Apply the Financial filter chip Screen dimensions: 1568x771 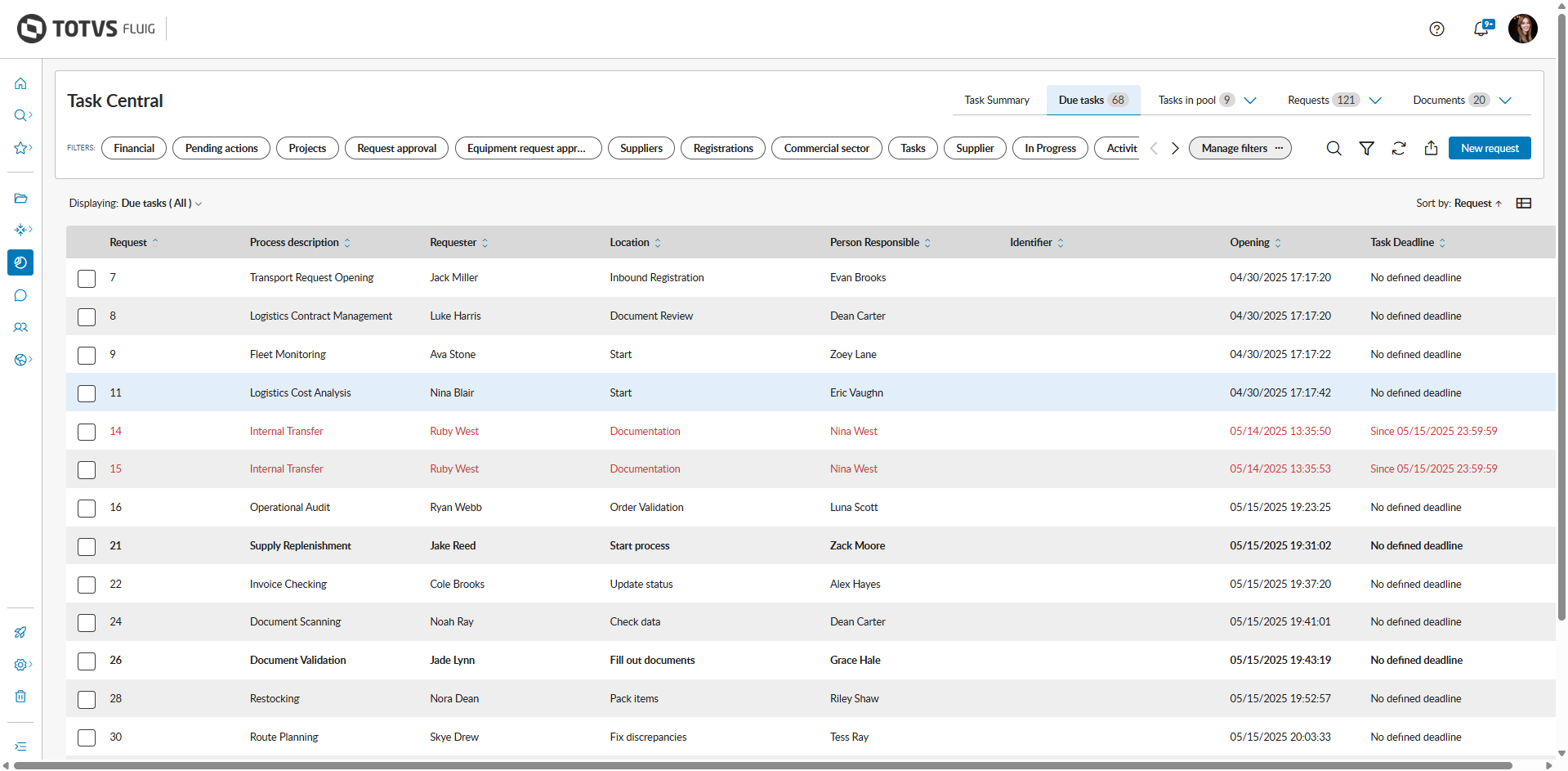pyautogui.click(x=134, y=148)
